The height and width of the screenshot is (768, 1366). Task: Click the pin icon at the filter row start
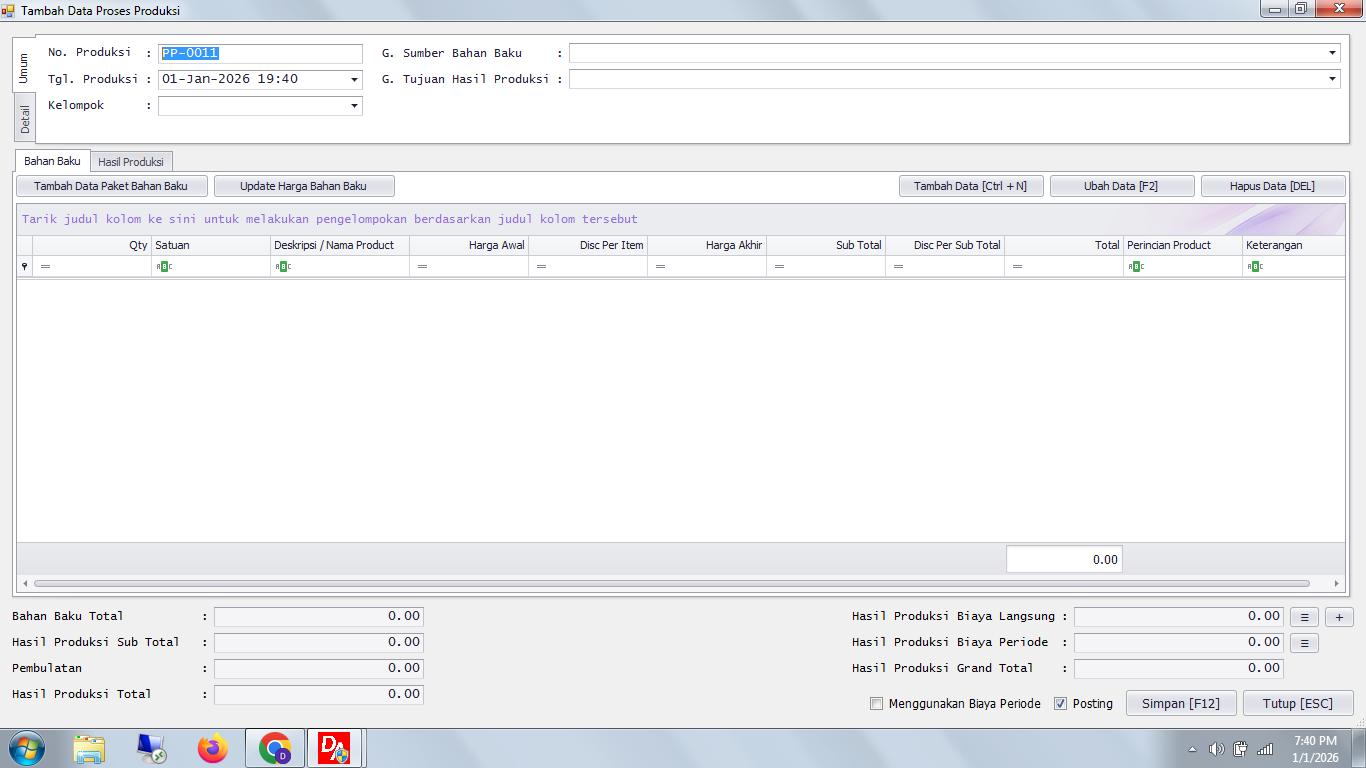pyautogui.click(x=24, y=266)
